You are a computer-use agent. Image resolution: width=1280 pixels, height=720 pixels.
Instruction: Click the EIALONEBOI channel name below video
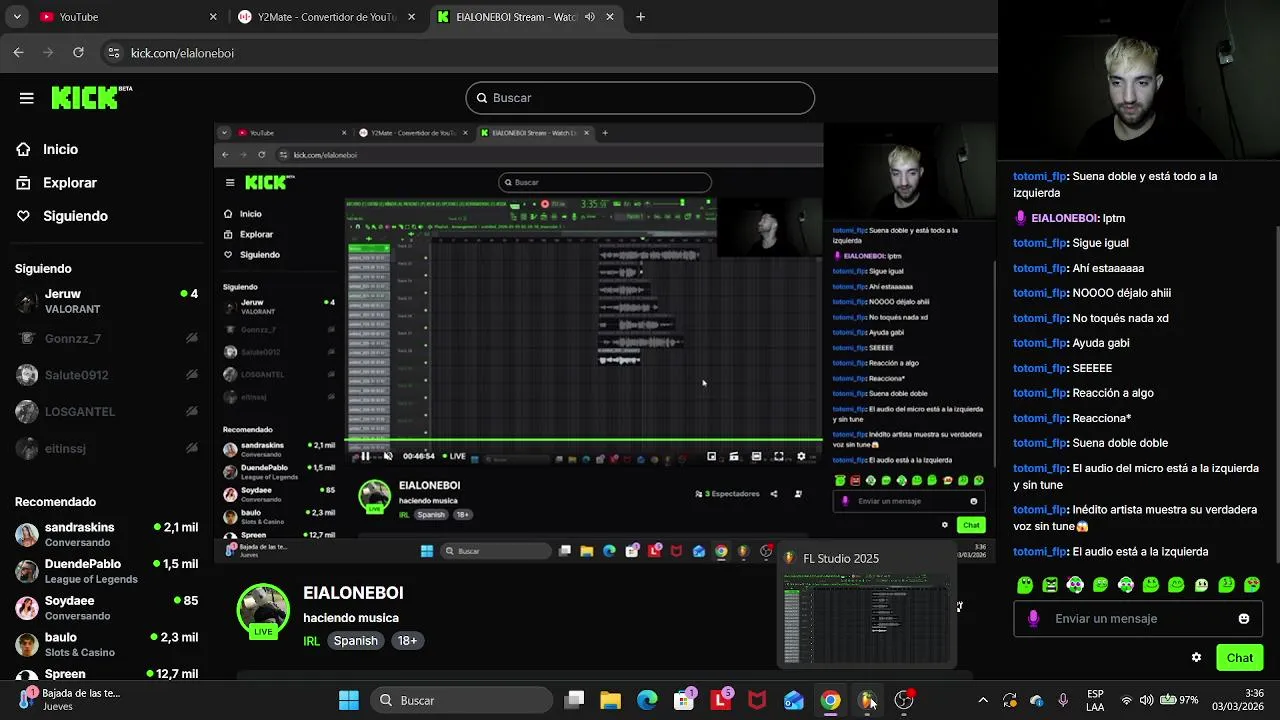pyautogui.click(x=353, y=593)
